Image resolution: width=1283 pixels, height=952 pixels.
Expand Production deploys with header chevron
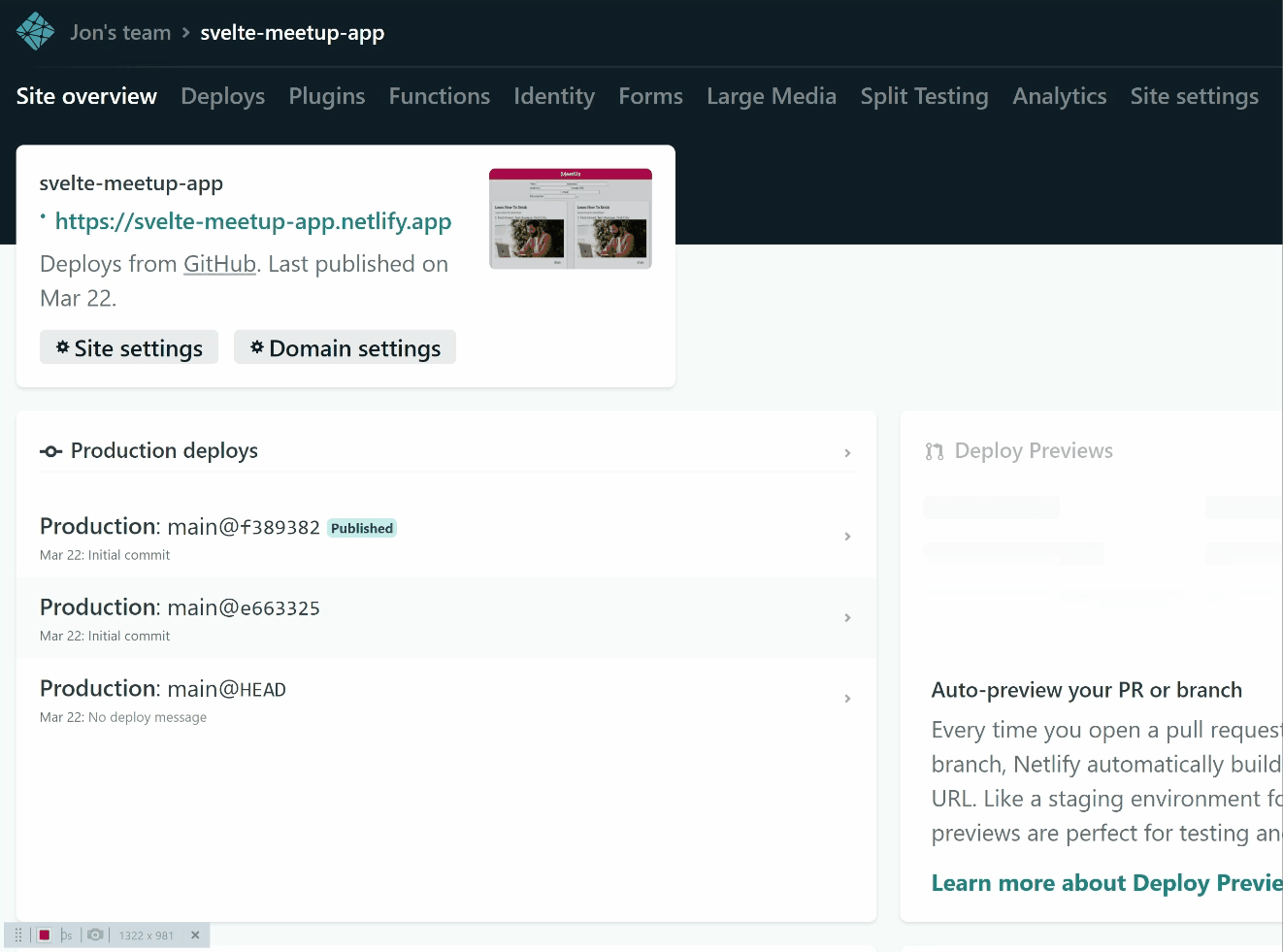(847, 453)
